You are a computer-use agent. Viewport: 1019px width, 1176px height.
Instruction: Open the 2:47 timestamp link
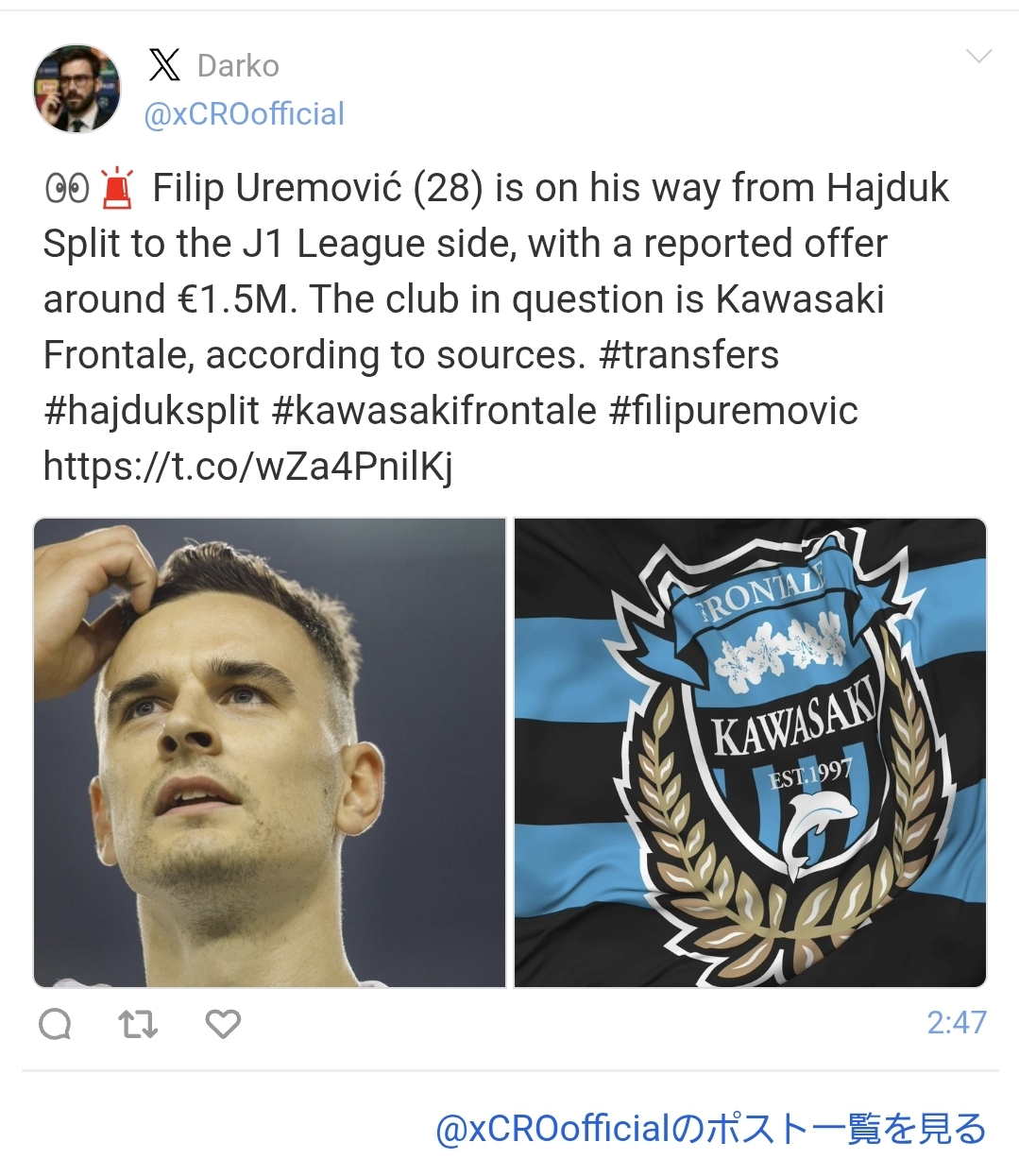tap(956, 1022)
